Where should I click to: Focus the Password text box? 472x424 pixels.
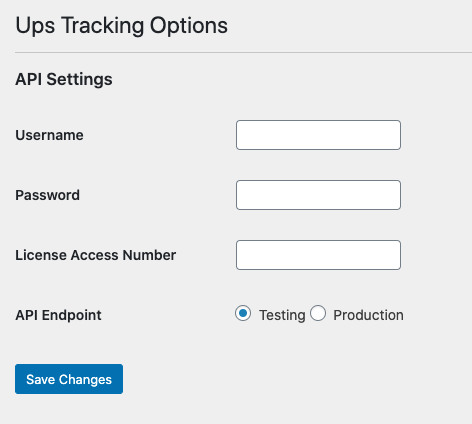click(318, 195)
